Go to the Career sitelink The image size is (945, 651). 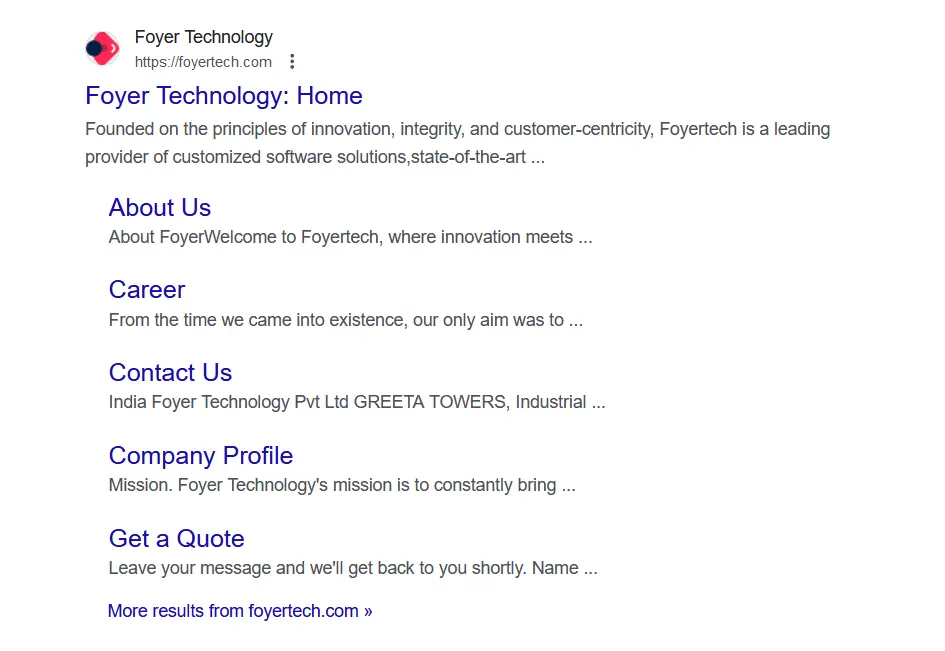pyautogui.click(x=147, y=290)
